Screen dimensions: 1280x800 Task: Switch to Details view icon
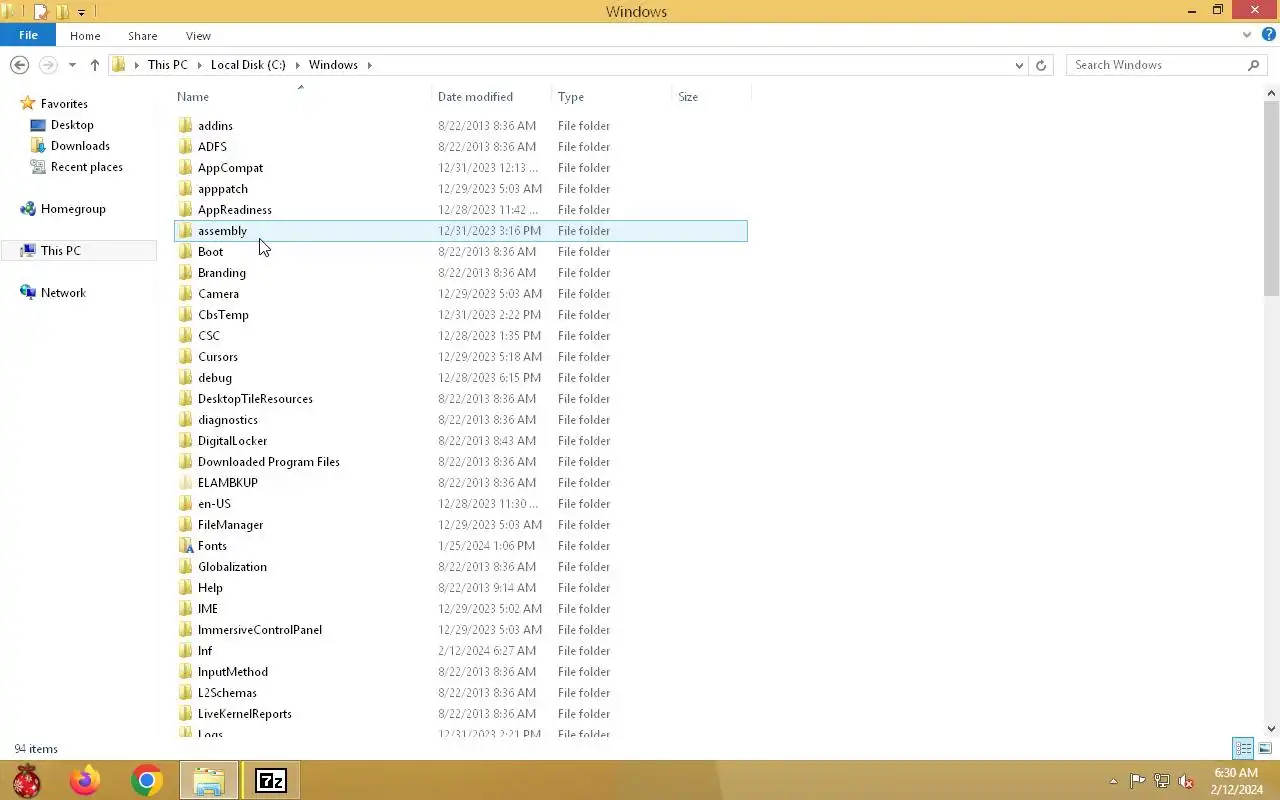coord(1243,748)
